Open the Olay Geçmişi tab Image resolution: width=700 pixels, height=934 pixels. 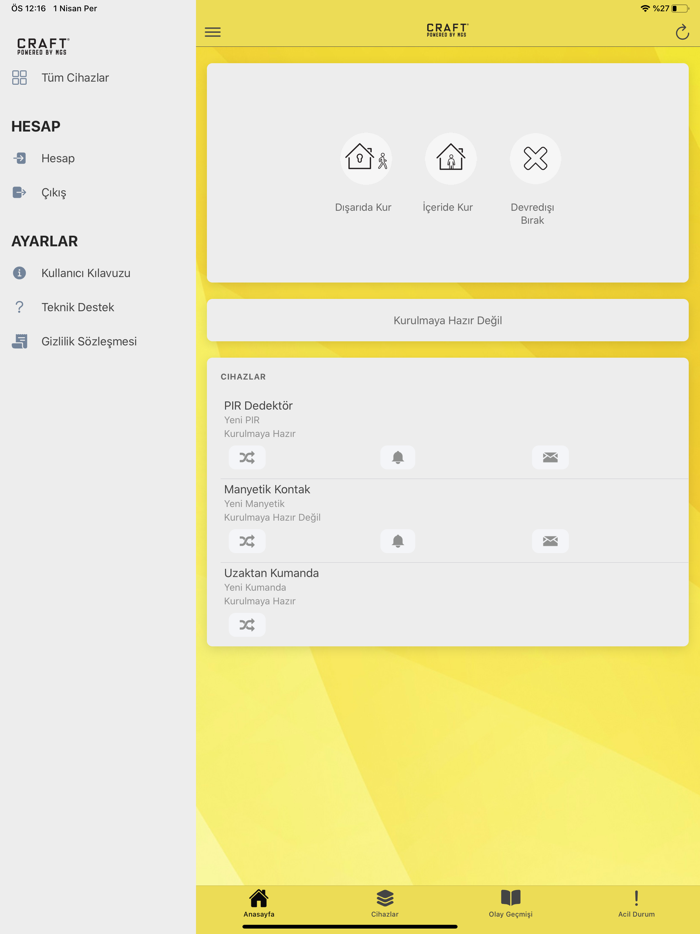tap(511, 903)
